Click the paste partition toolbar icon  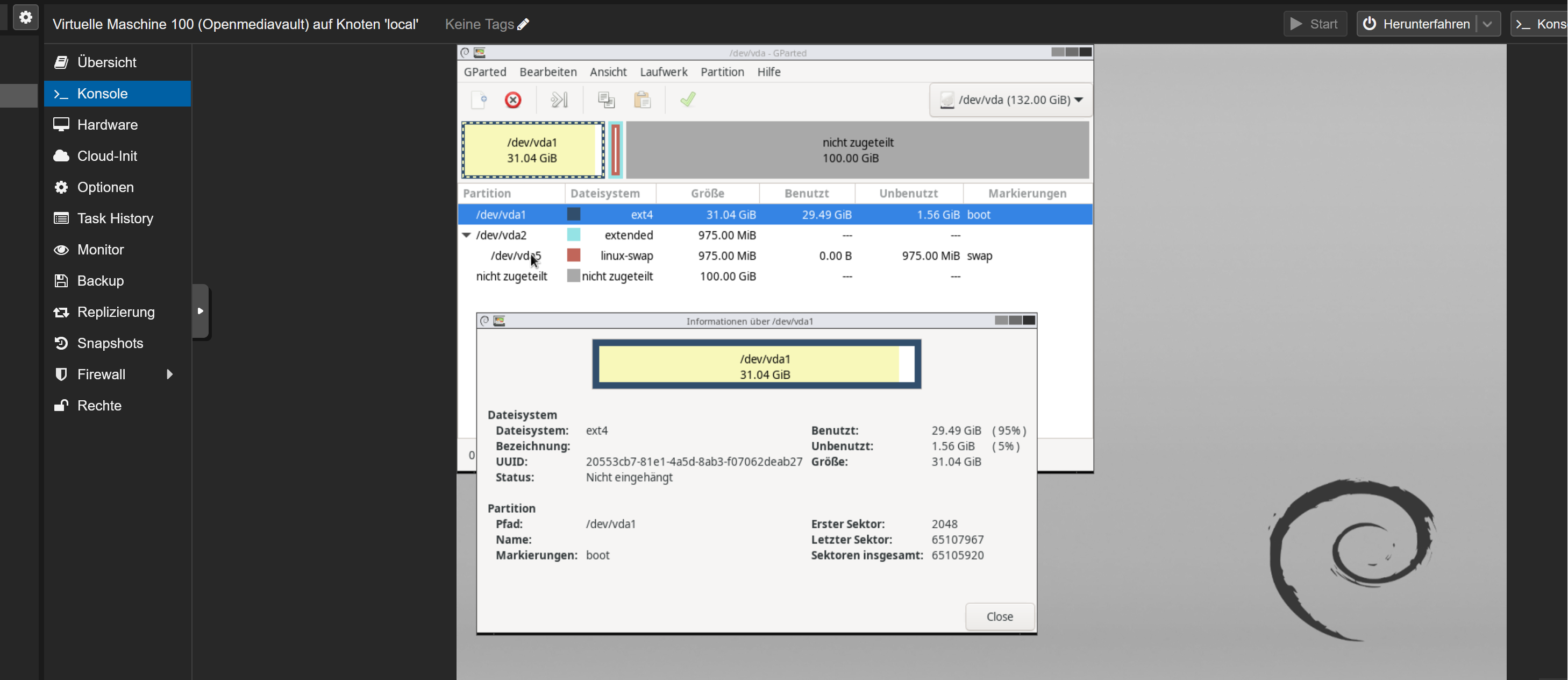click(x=642, y=100)
